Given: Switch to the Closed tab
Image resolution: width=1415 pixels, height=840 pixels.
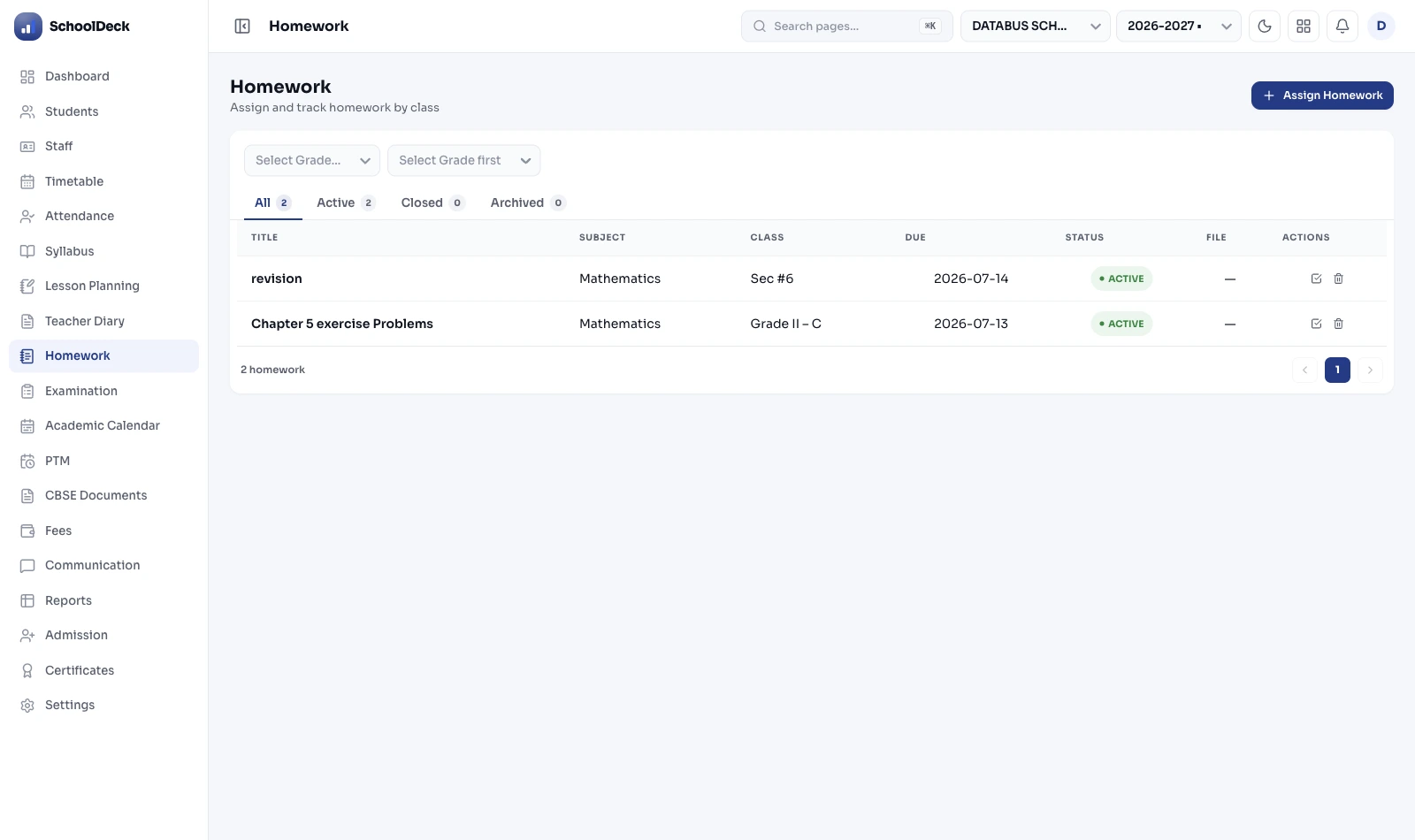Looking at the screenshot, I should click(x=432, y=203).
